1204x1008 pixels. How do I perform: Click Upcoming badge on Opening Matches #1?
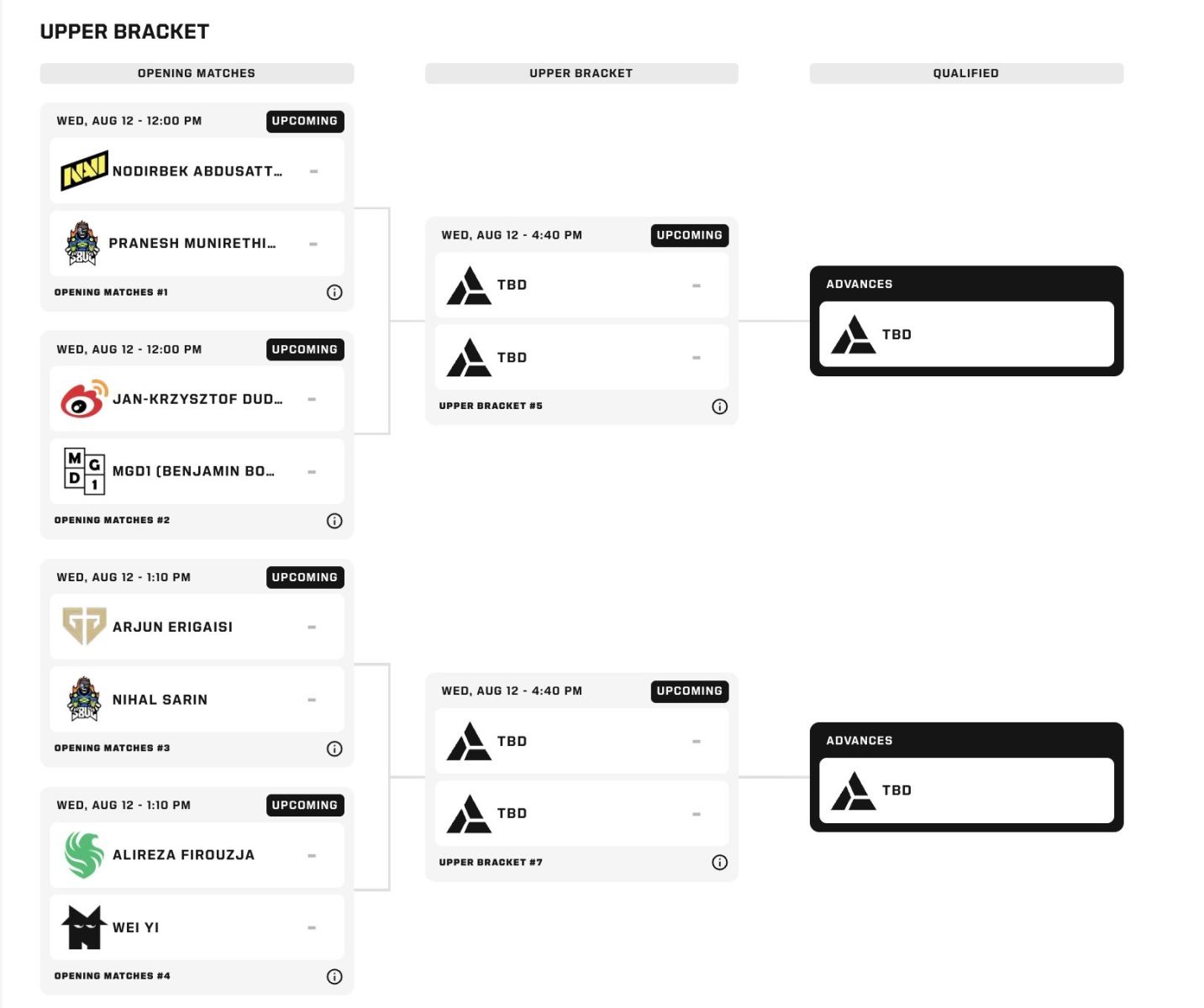point(305,121)
